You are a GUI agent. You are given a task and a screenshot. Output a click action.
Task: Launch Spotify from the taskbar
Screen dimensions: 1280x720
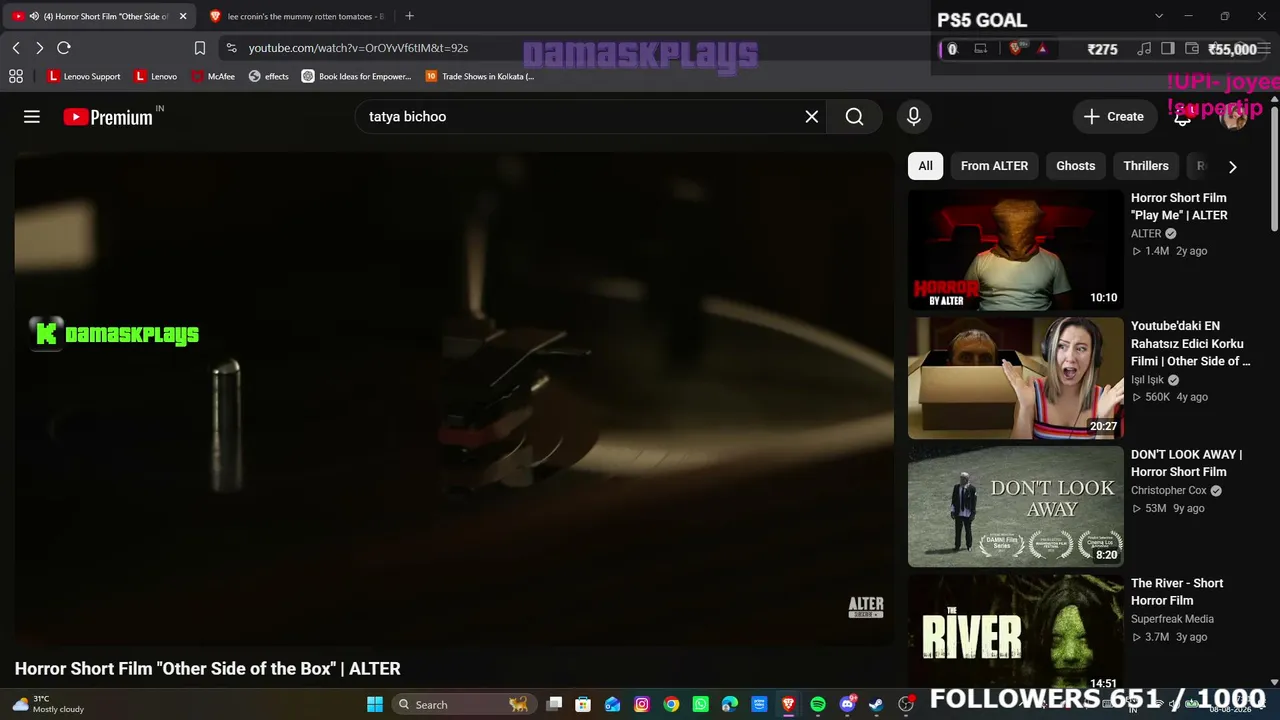818,704
